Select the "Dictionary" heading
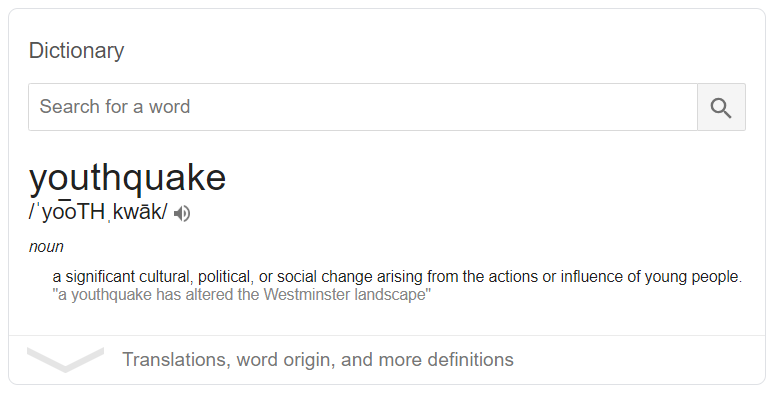This screenshot has height=396, width=776. (76, 50)
